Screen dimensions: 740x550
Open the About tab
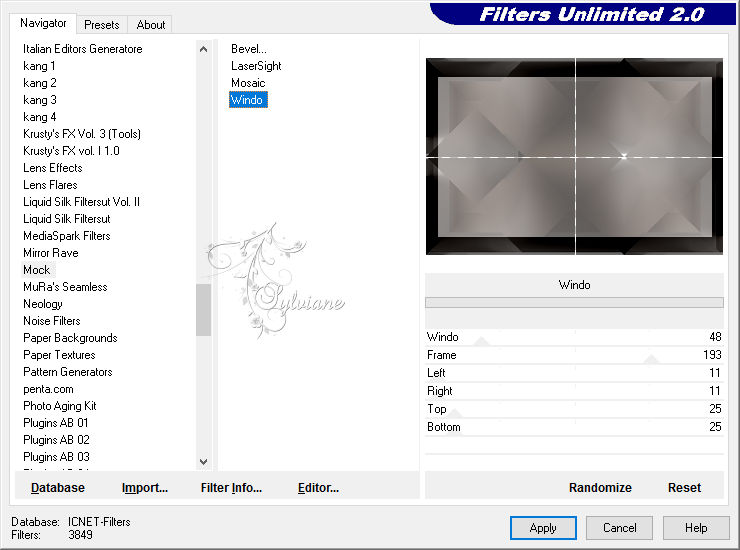[x=151, y=25]
